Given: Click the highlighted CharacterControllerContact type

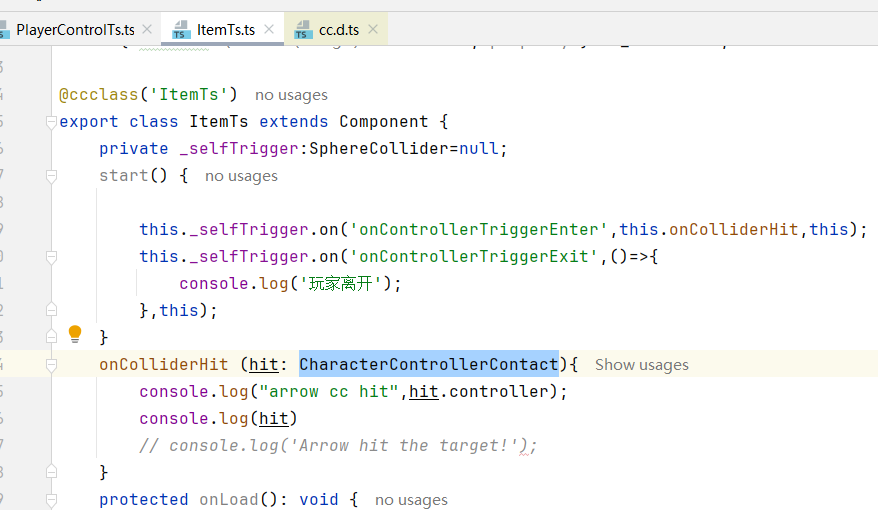Looking at the screenshot, I should click(428, 364).
